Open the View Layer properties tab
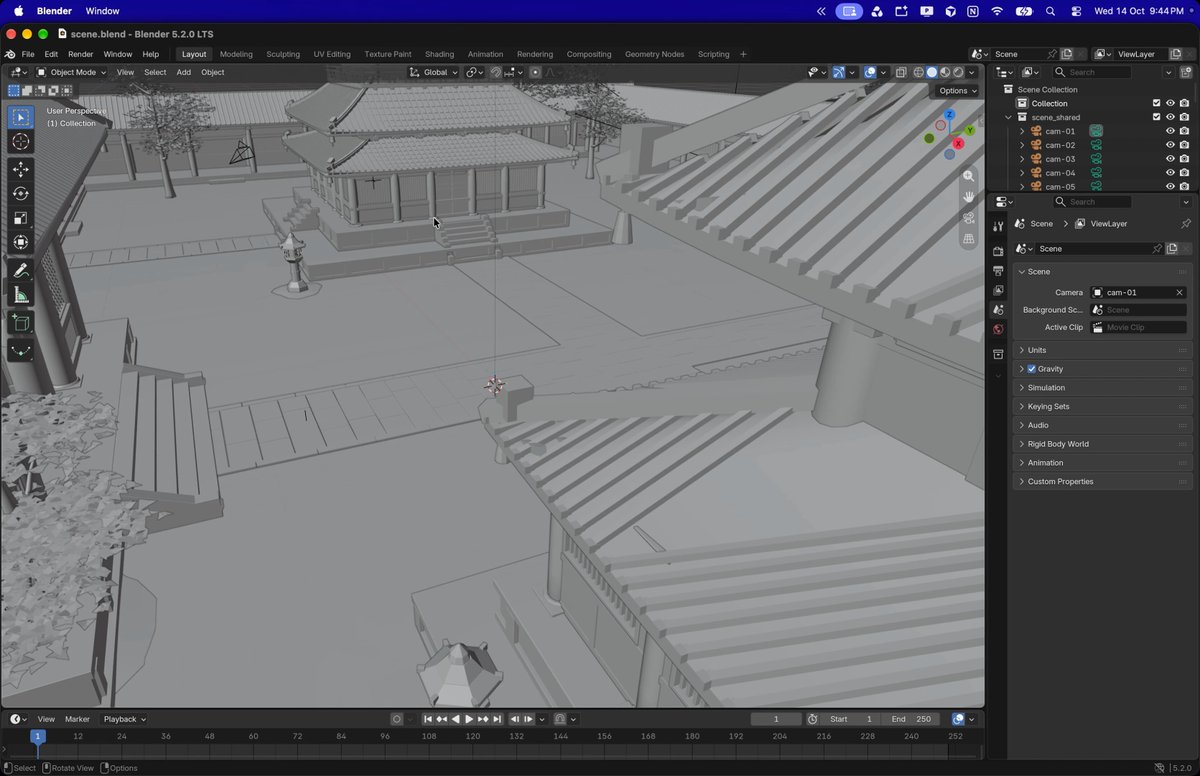The width and height of the screenshot is (1200, 776). coord(998,290)
